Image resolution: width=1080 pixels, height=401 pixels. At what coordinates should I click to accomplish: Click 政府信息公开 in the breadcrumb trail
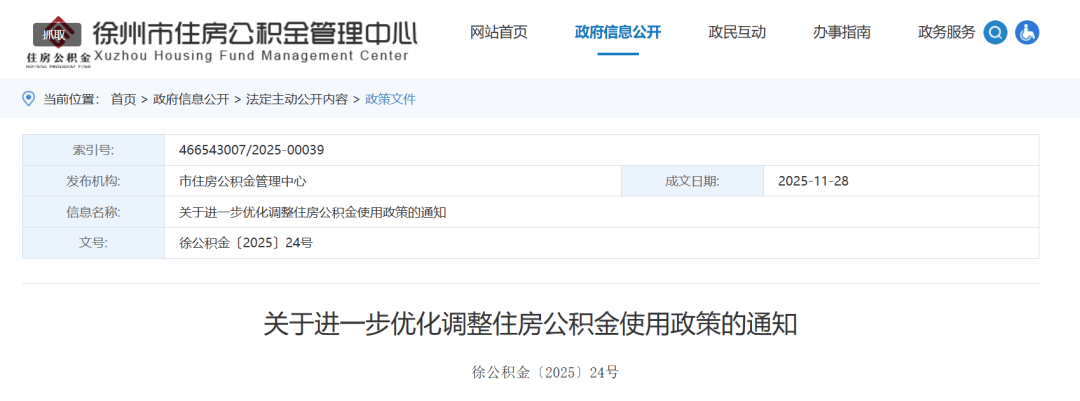[x=190, y=99]
